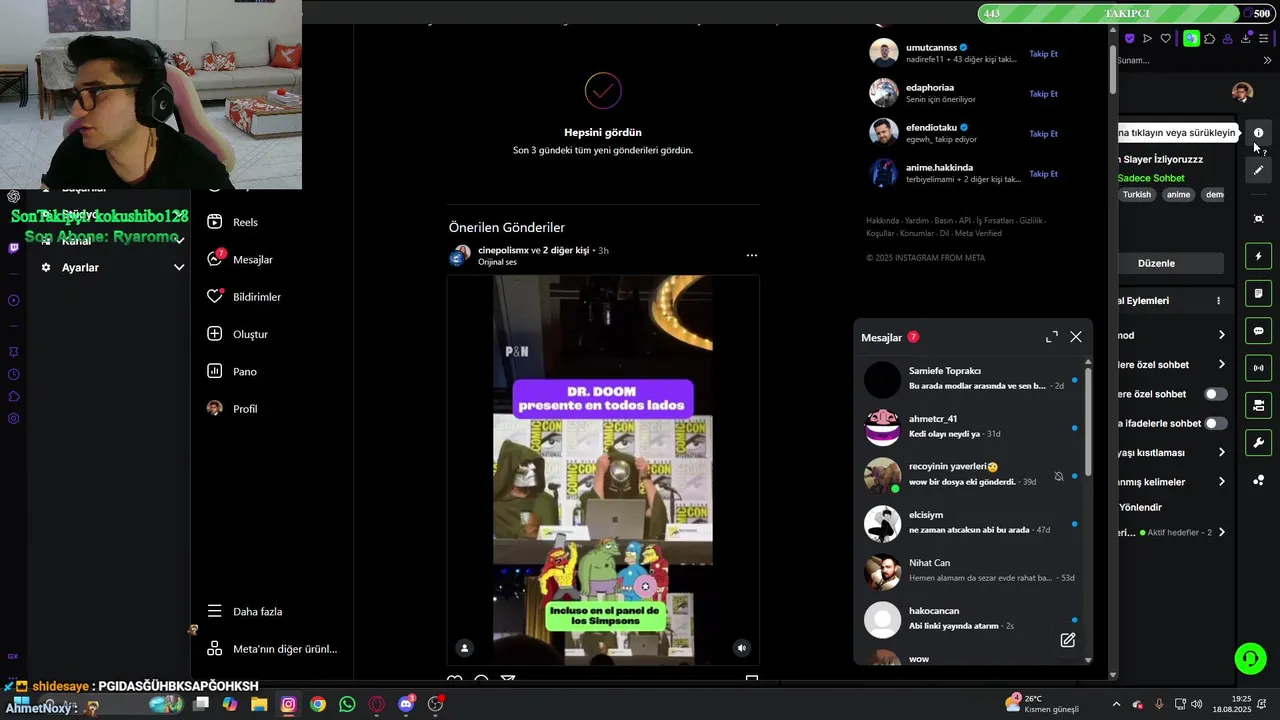The width and height of the screenshot is (1280, 720).
Task: Click the browser downloads icon
Action: (1246, 39)
